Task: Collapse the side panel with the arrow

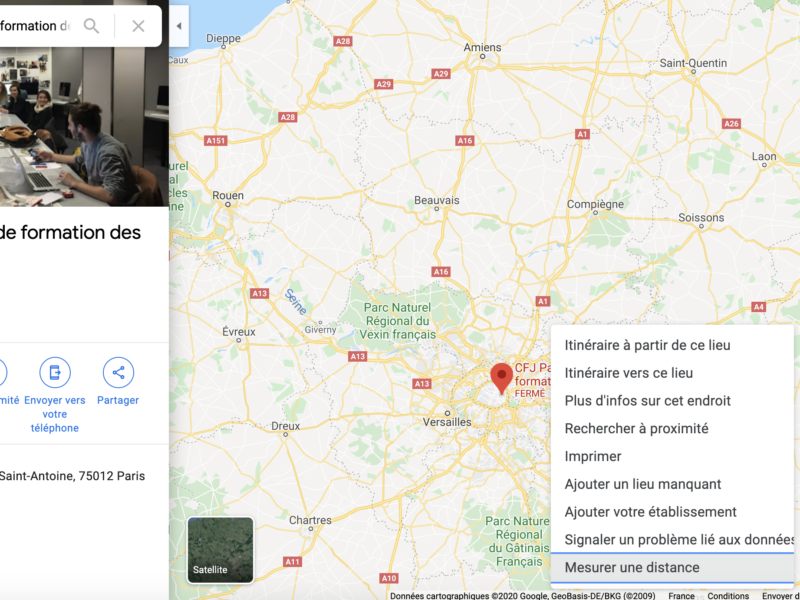Action: point(179,26)
